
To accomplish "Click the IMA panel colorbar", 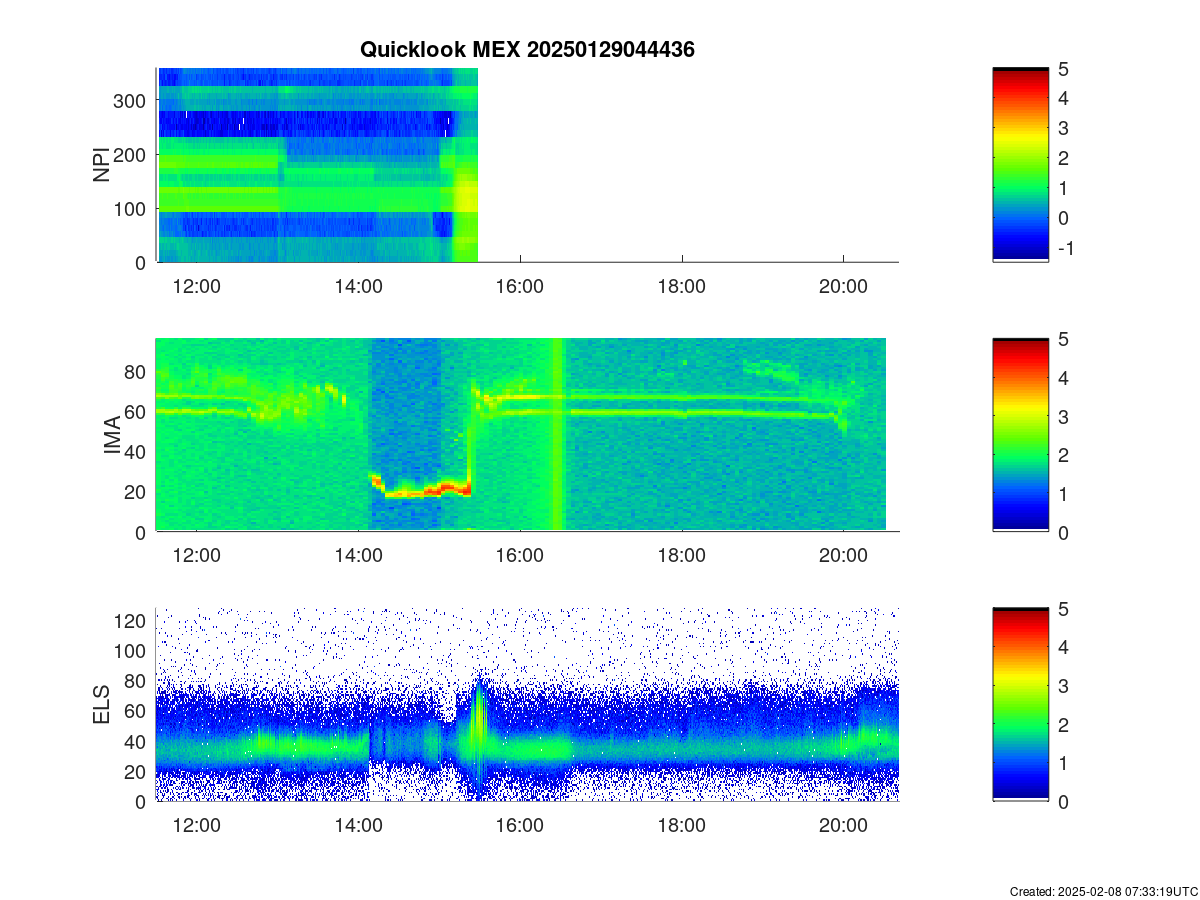I will pos(1020,435).
